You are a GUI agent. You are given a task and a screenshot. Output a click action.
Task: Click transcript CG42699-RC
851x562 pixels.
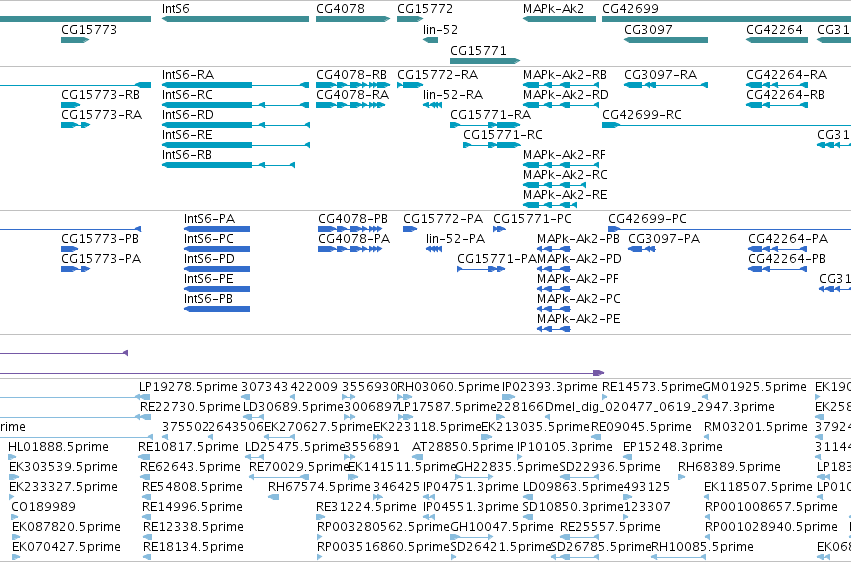[726, 125]
